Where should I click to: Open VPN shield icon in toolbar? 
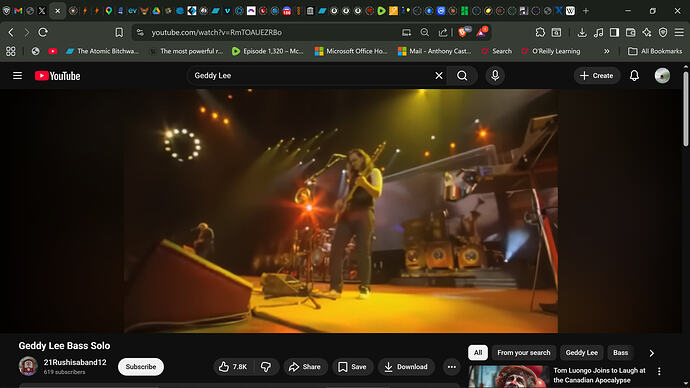[663, 32]
